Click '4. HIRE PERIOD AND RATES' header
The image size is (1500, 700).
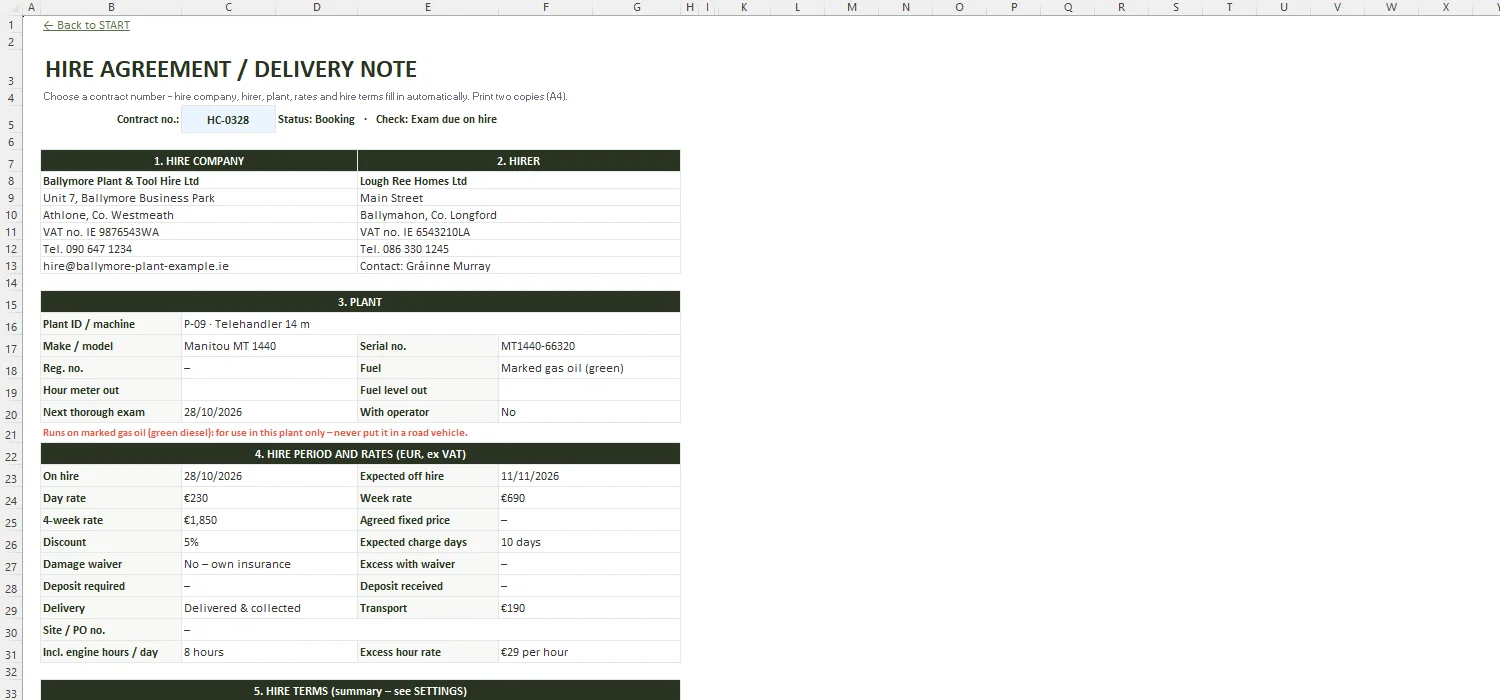click(x=360, y=454)
